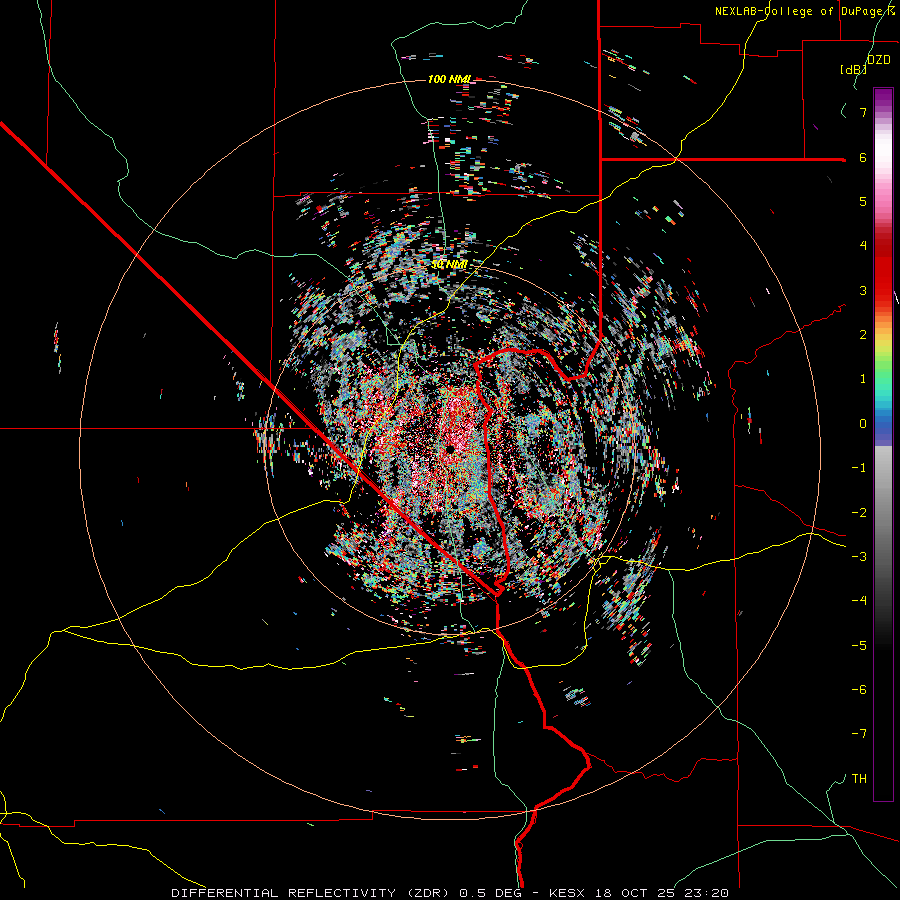Viewport: 900px width, 900px height.
Task: Click the -5 value on the dB scale
Action: (x=859, y=645)
